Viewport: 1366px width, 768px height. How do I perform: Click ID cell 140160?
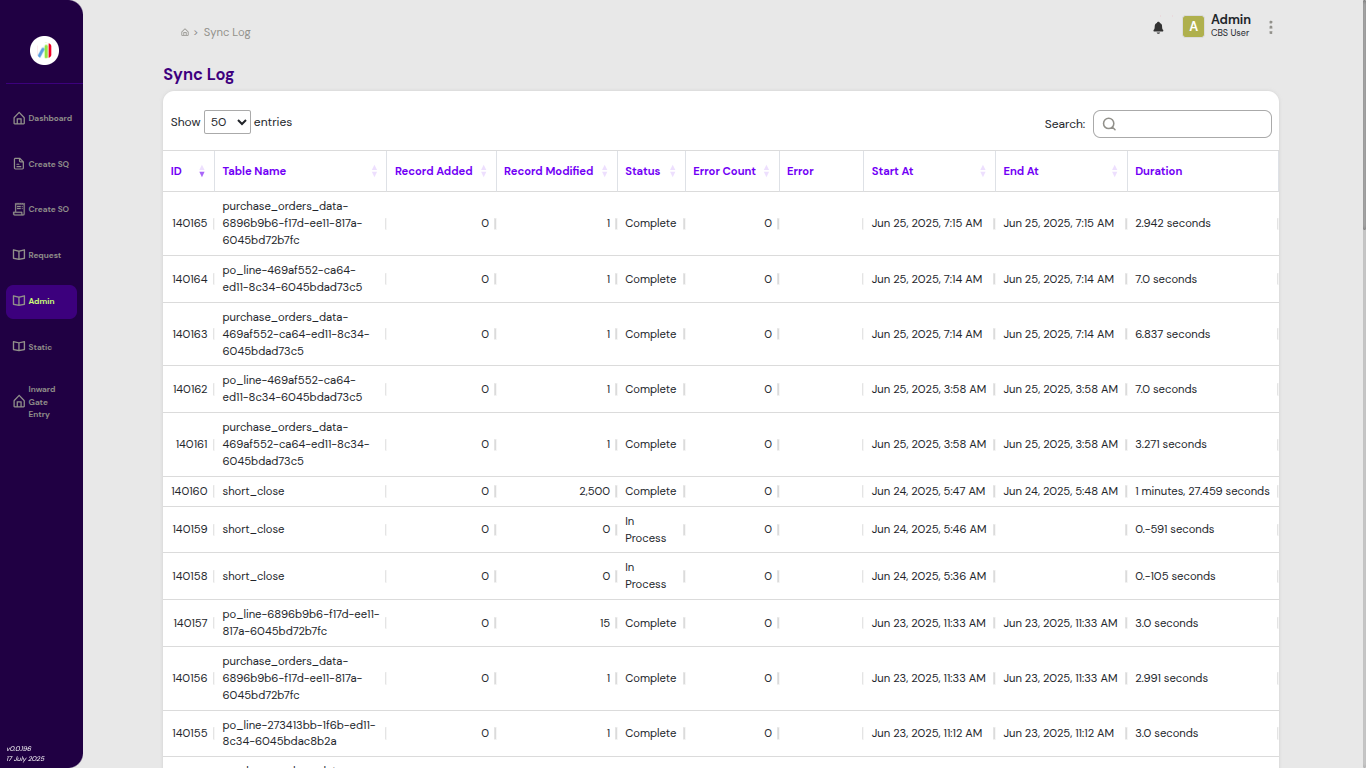point(189,491)
